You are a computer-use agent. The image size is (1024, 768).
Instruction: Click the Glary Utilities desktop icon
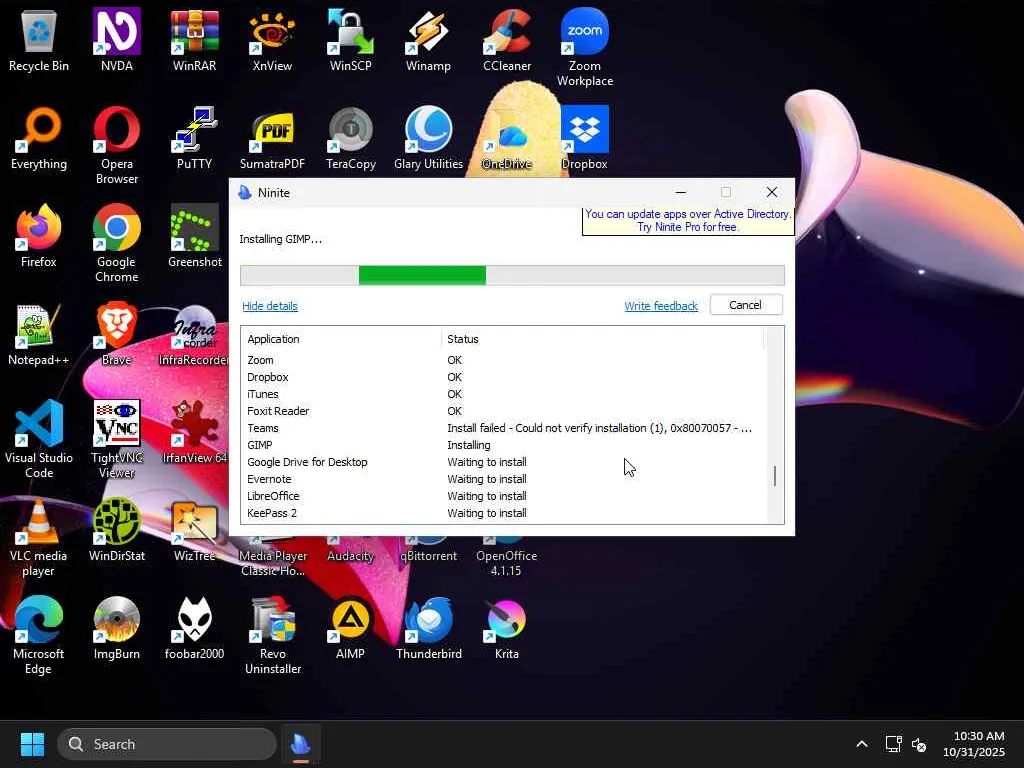(x=428, y=138)
